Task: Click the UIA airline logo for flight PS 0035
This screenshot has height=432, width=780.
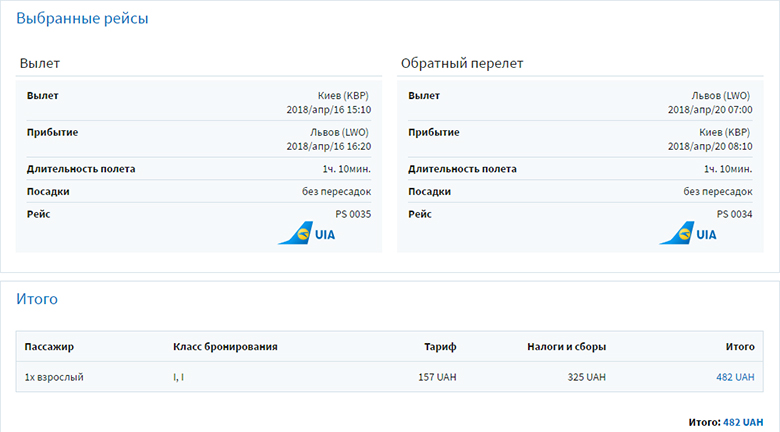Action: point(306,234)
